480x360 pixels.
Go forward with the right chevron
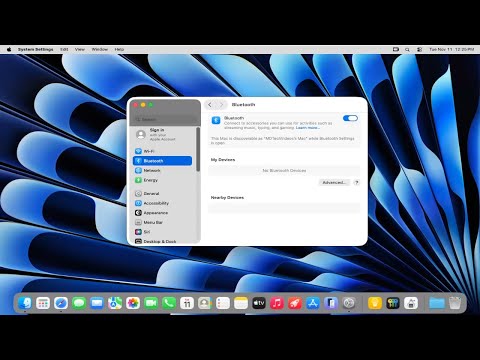pos(221,105)
